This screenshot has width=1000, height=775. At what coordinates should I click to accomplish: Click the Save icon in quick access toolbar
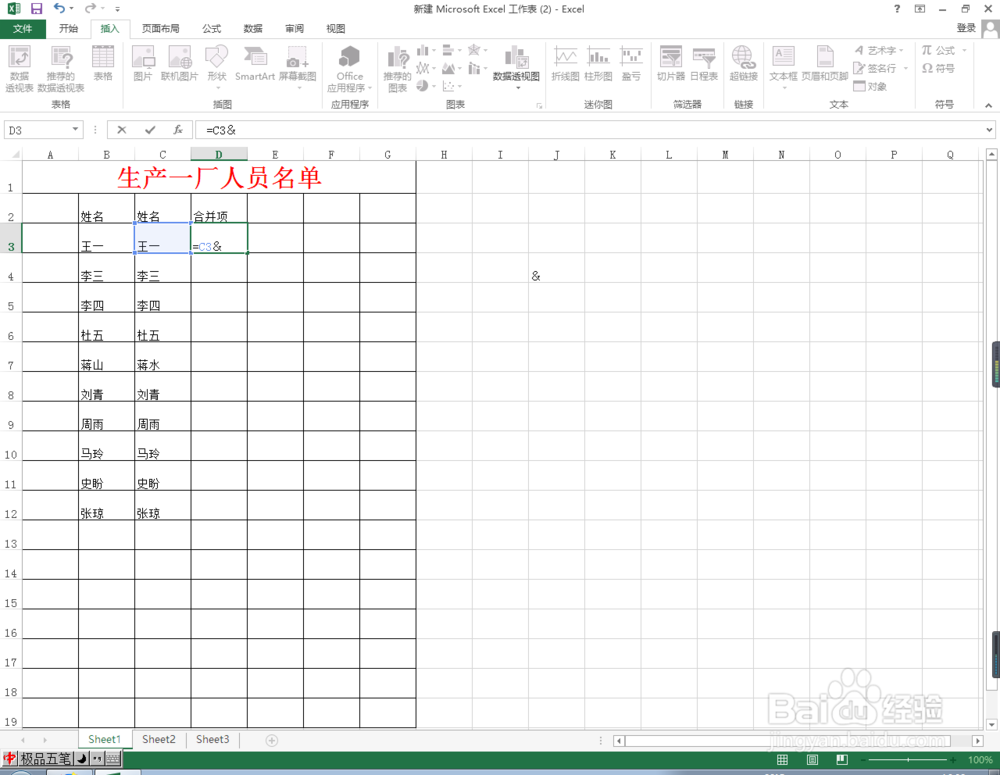(x=36, y=9)
